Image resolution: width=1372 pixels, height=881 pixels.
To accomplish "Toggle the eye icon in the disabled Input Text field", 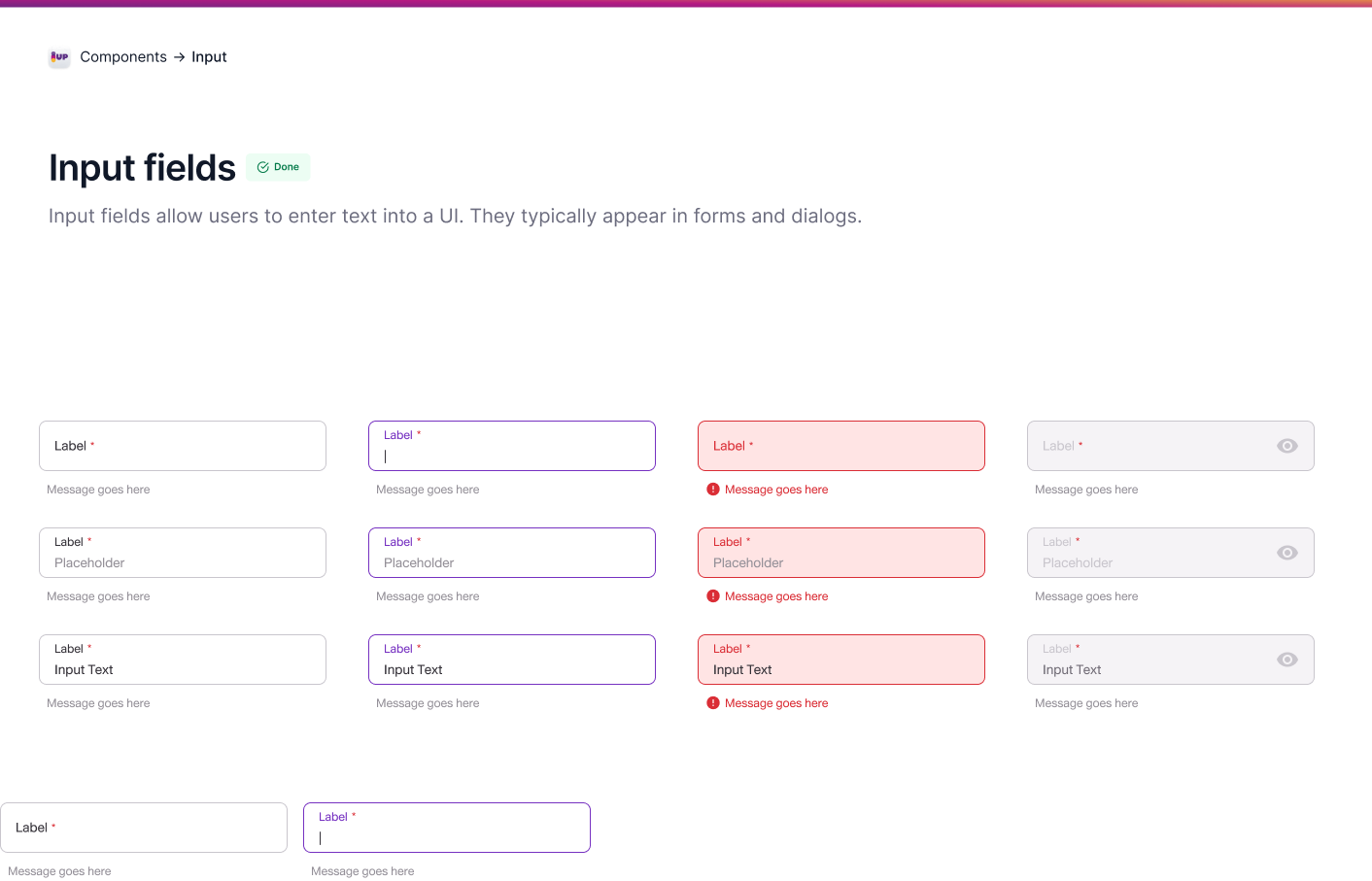I will point(1286,660).
